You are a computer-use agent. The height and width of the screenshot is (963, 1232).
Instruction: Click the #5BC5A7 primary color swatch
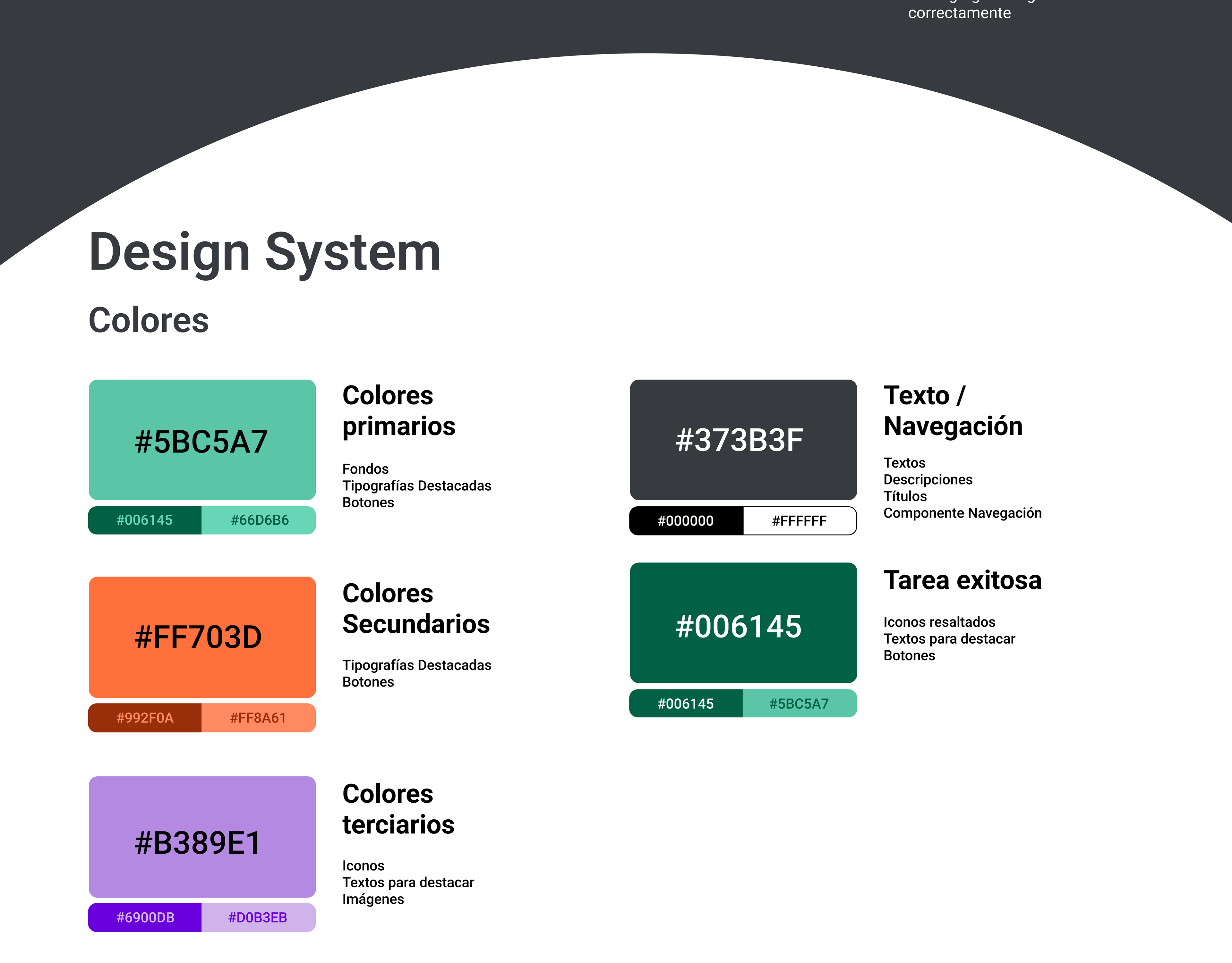(202, 440)
